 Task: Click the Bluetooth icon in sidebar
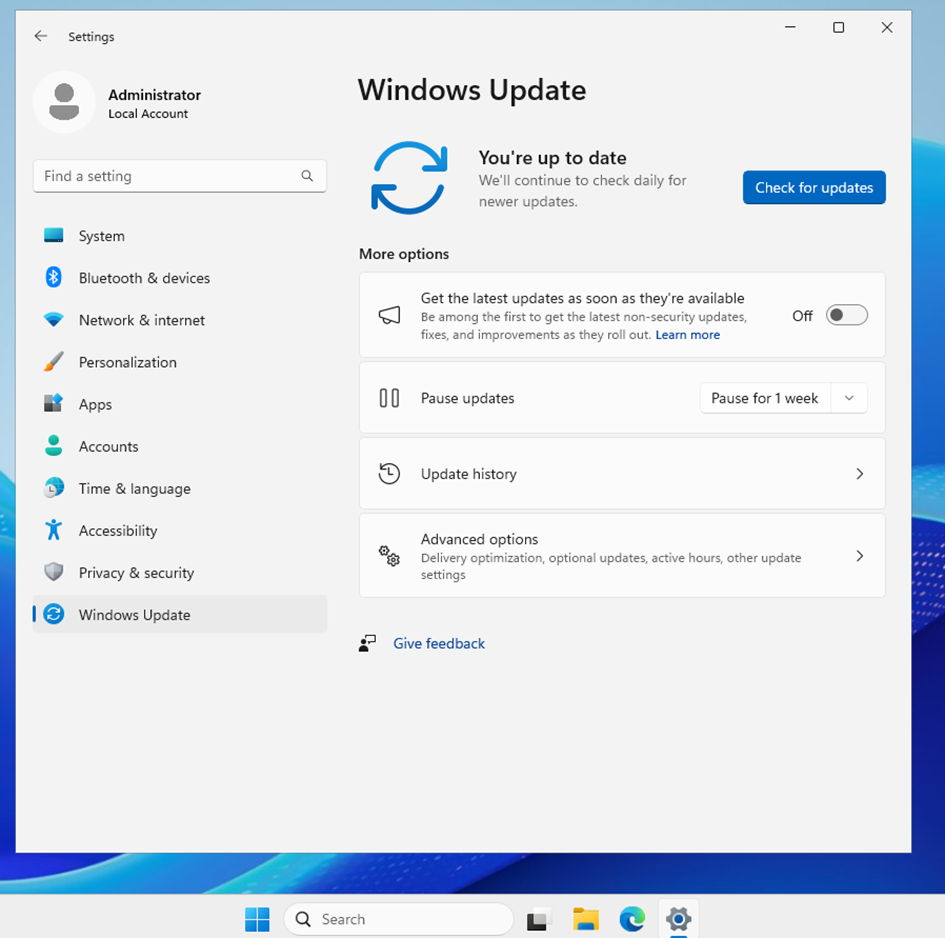point(54,277)
